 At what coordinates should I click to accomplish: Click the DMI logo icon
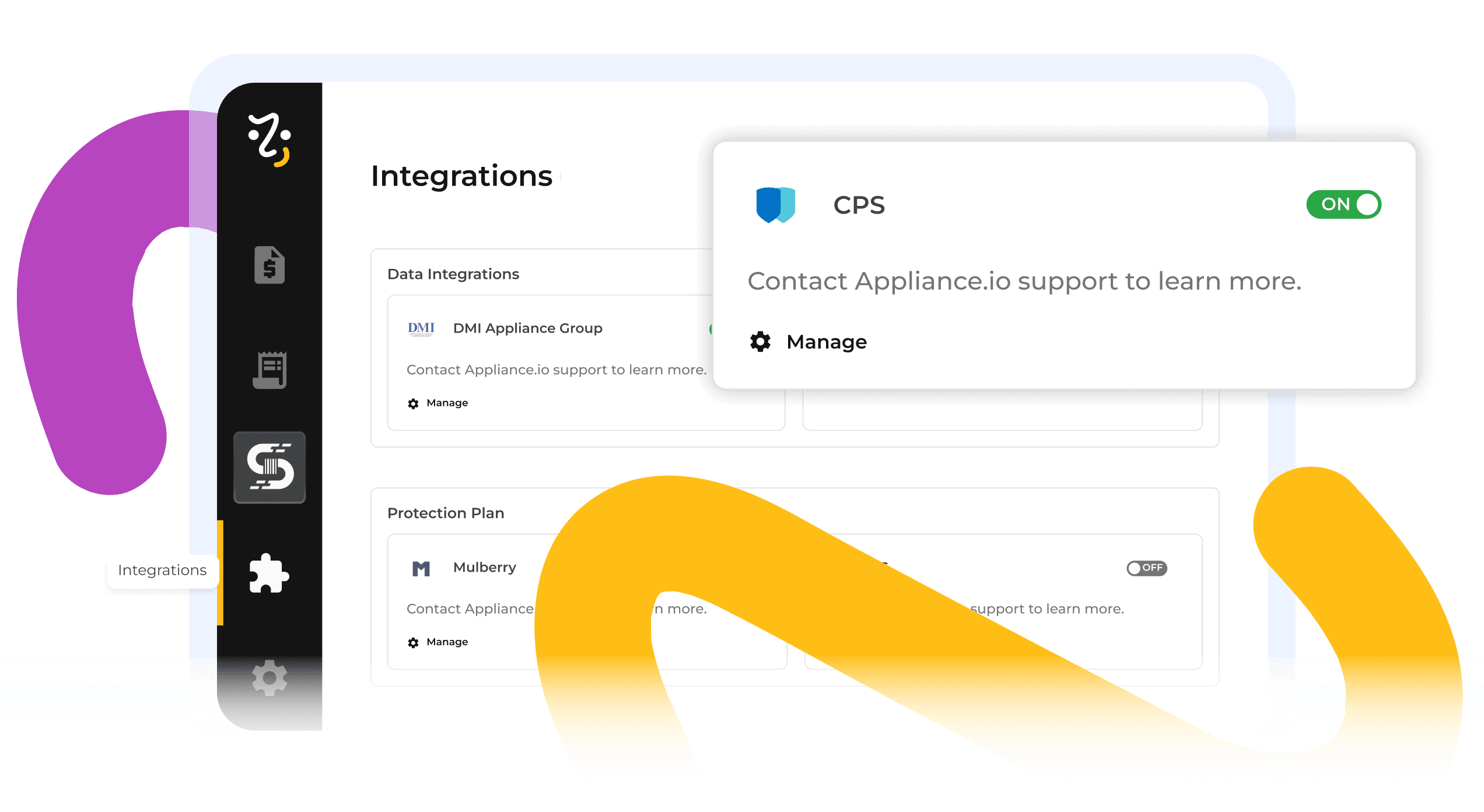(421, 328)
